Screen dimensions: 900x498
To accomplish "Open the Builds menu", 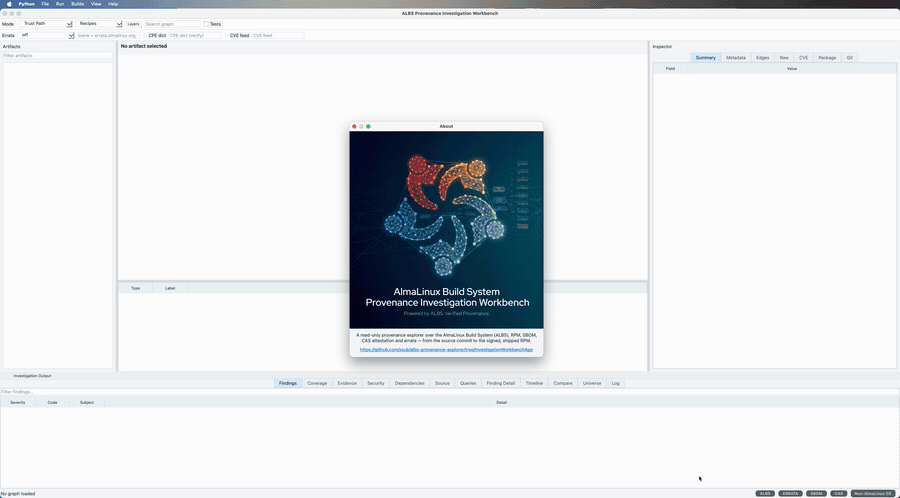I will point(77,3).
